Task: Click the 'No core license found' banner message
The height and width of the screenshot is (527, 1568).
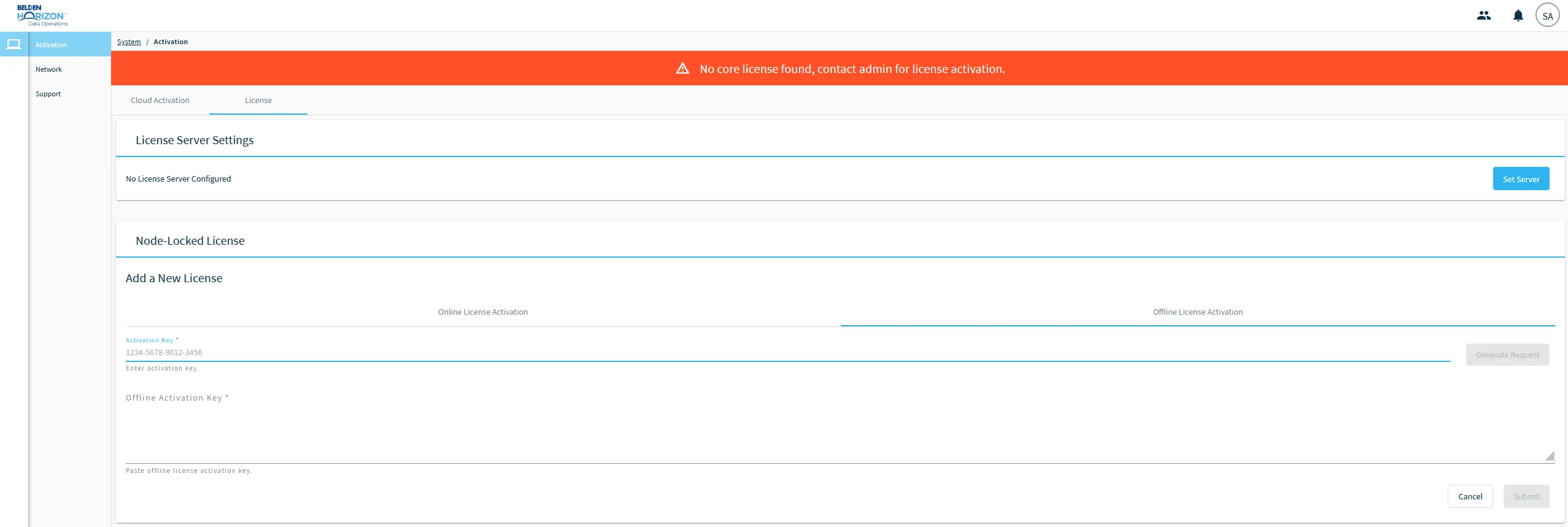Action: tap(852, 69)
